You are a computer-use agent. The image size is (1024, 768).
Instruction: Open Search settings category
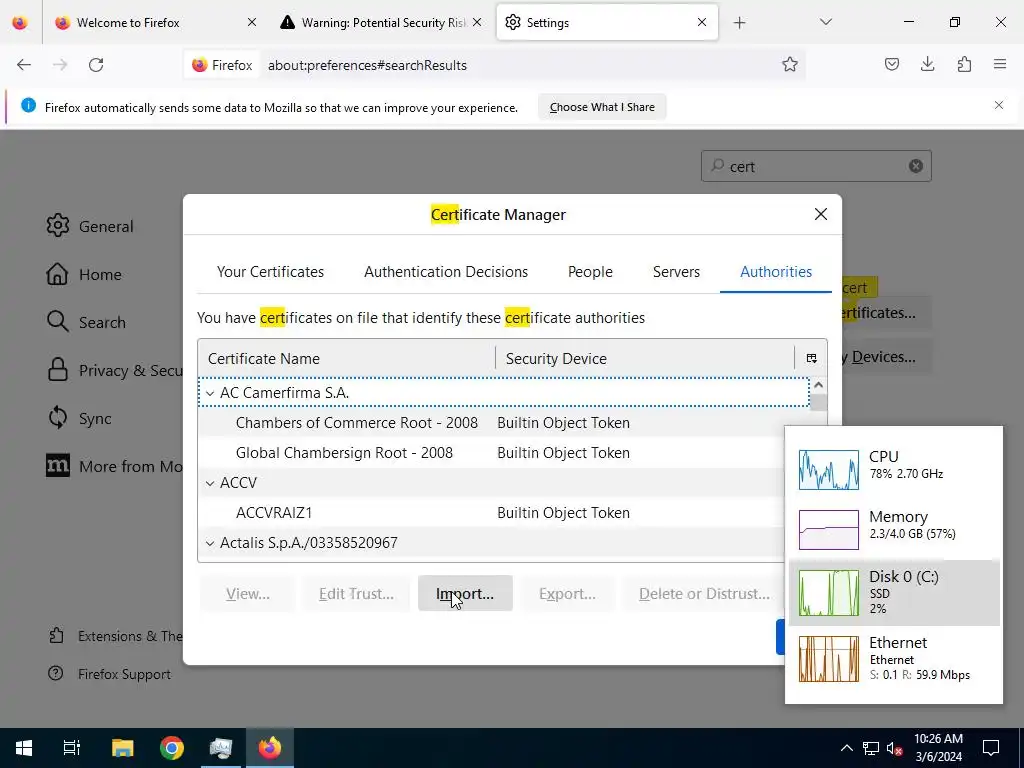coord(86,322)
